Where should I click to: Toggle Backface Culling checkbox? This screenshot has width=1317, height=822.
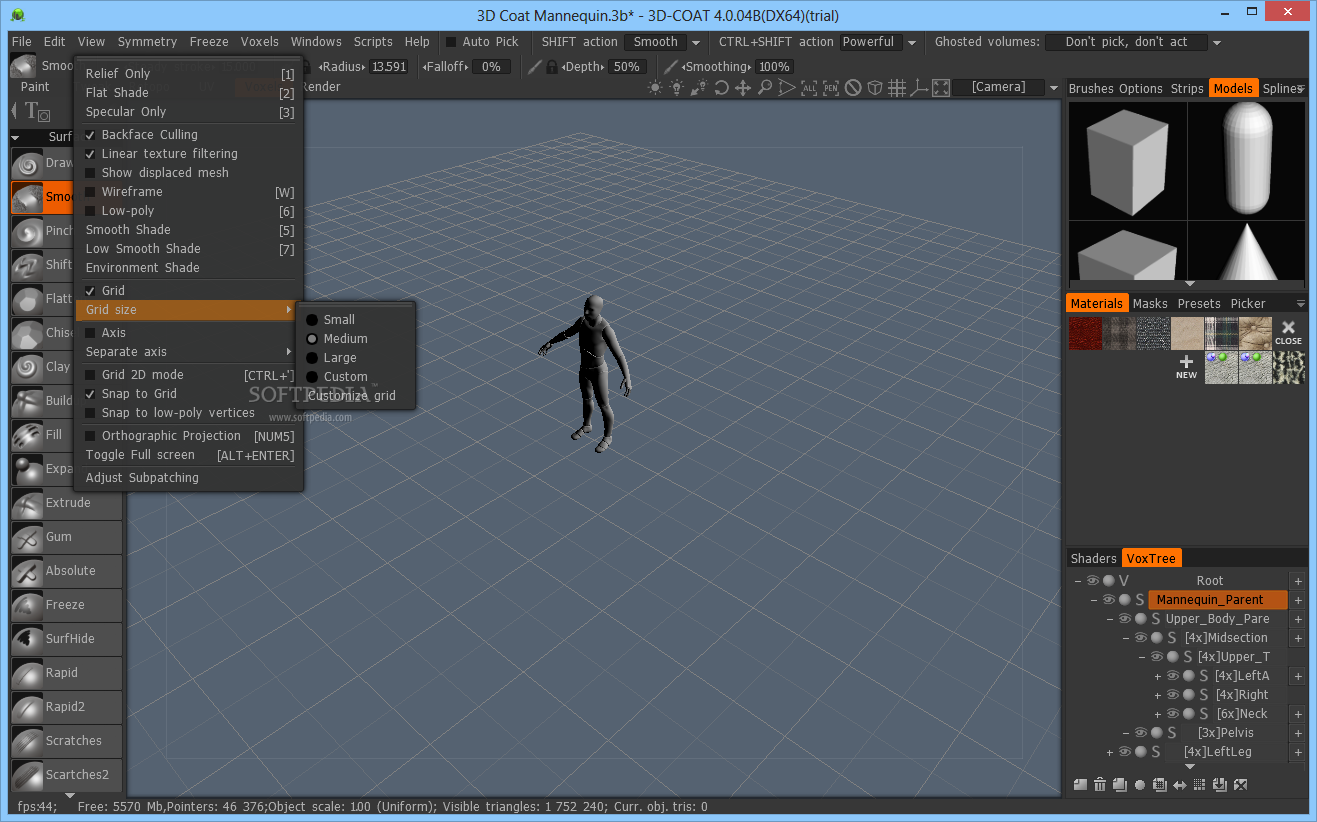click(x=91, y=135)
